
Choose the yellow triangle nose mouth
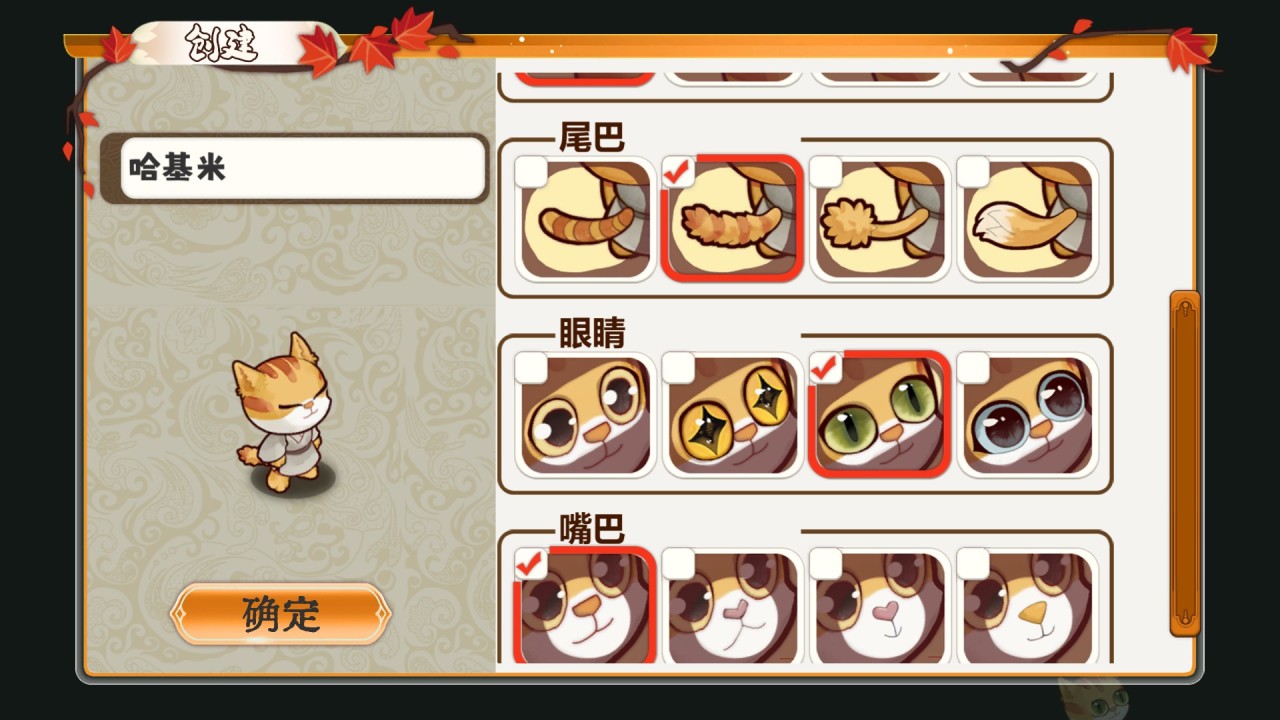click(1028, 605)
